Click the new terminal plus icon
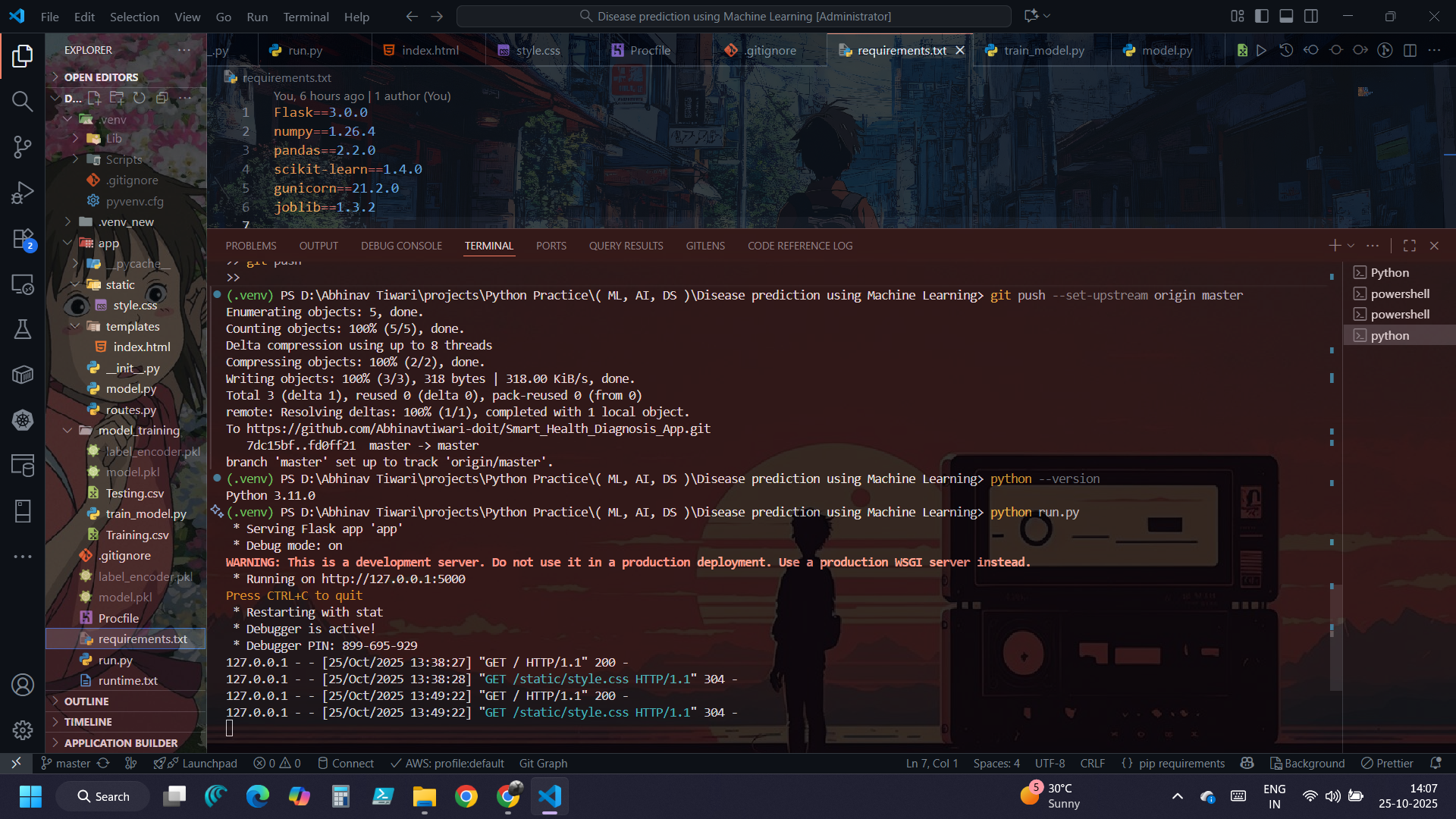Image resolution: width=1456 pixels, height=819 pixels. point(1335,246)
